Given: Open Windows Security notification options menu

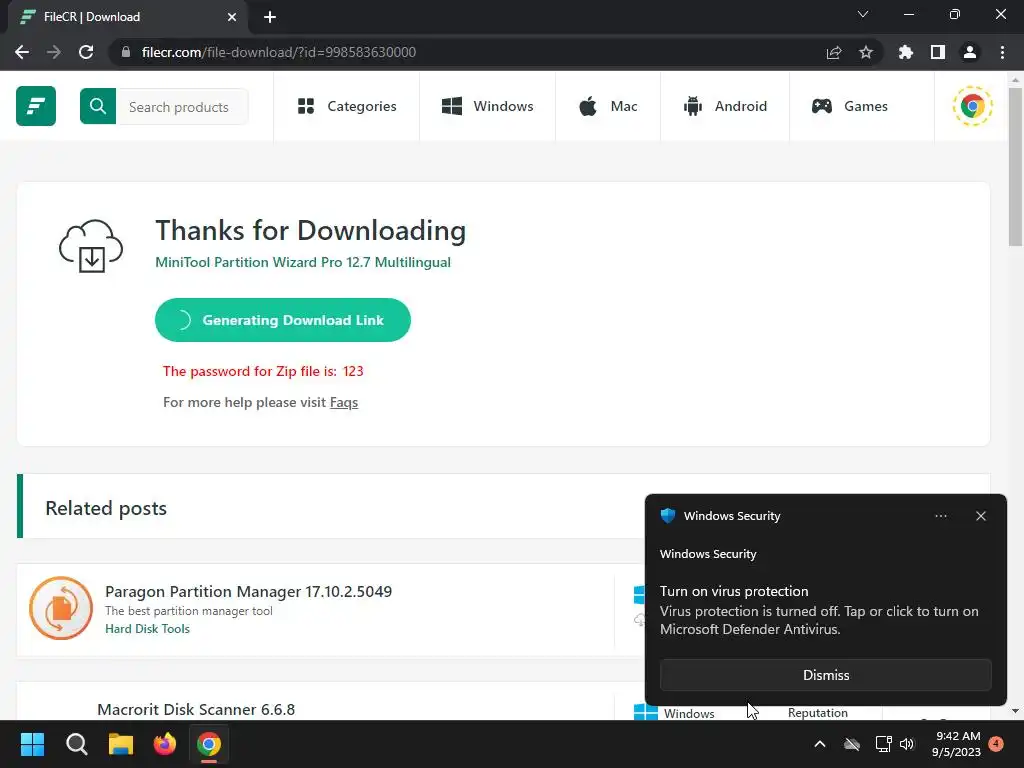Looking at the screenshot, I should click(x=940, y=516).
